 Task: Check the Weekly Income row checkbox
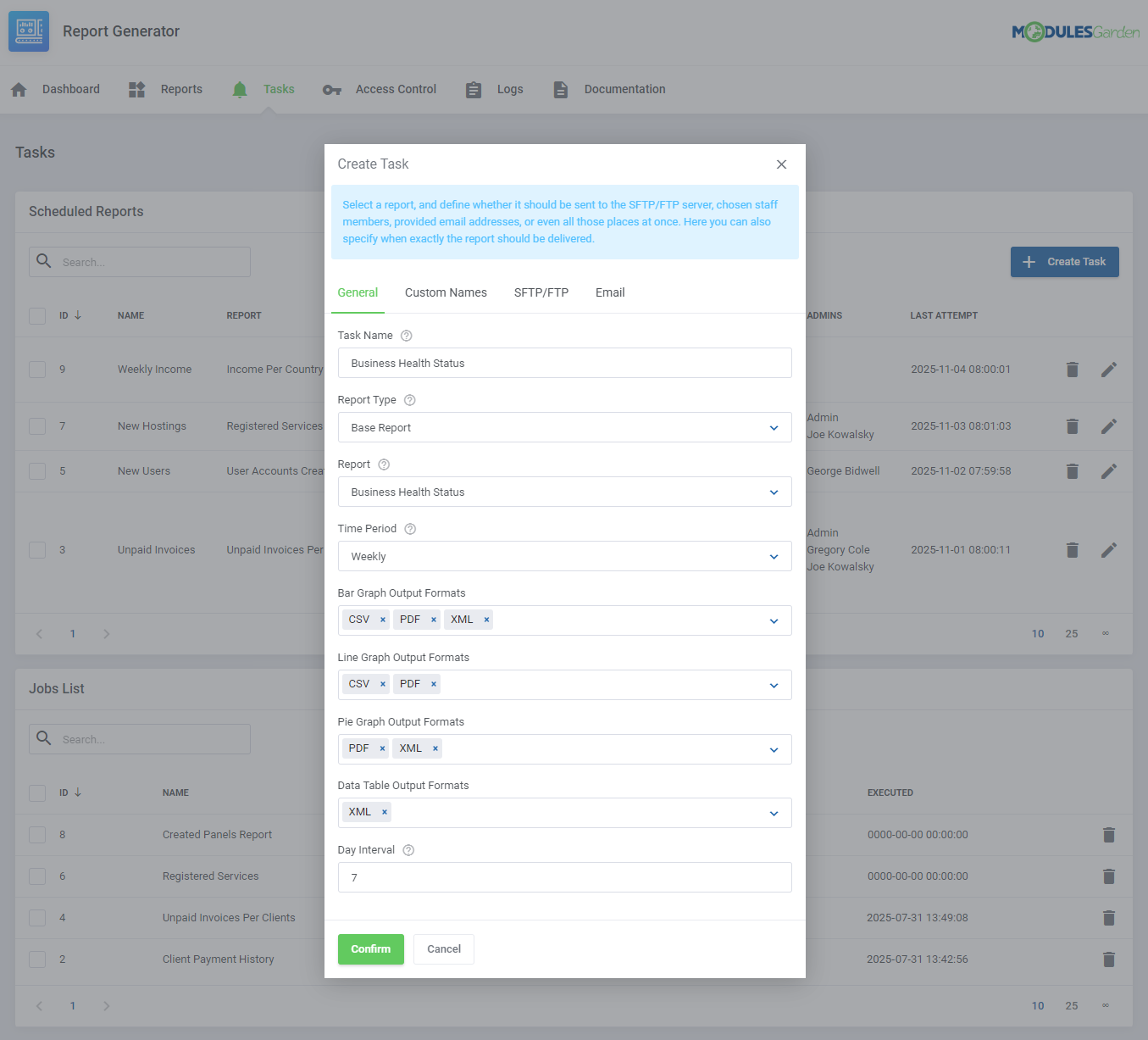[x=37, y=370]
